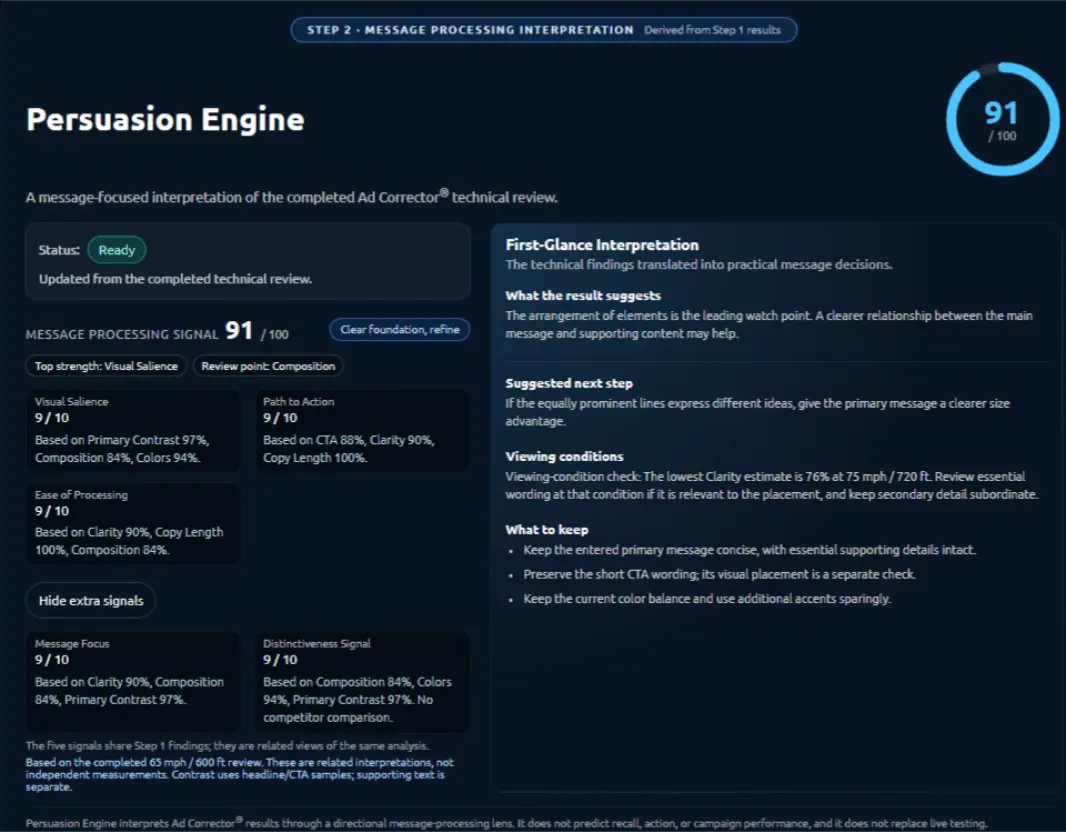1066x832 pixels.
Task: Click the MESSAGE PROCESSING SIGNAL label
Action: click(x=122, y=334)
